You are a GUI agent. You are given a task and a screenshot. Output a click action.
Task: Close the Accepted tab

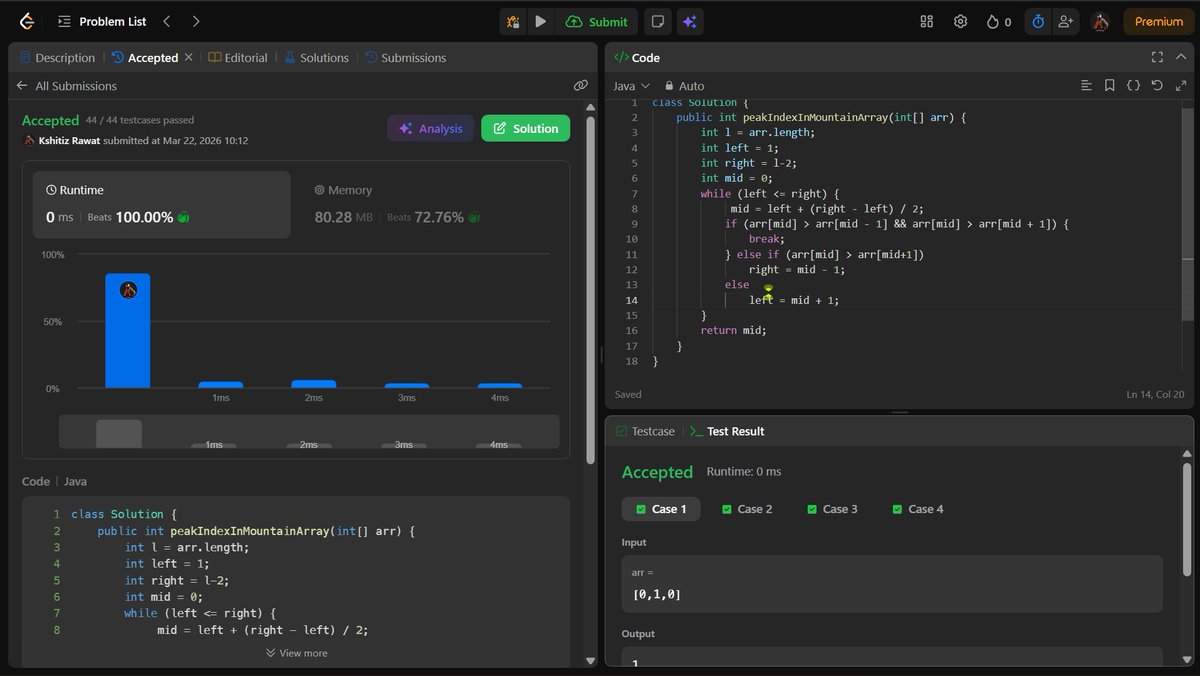point(188,58)
